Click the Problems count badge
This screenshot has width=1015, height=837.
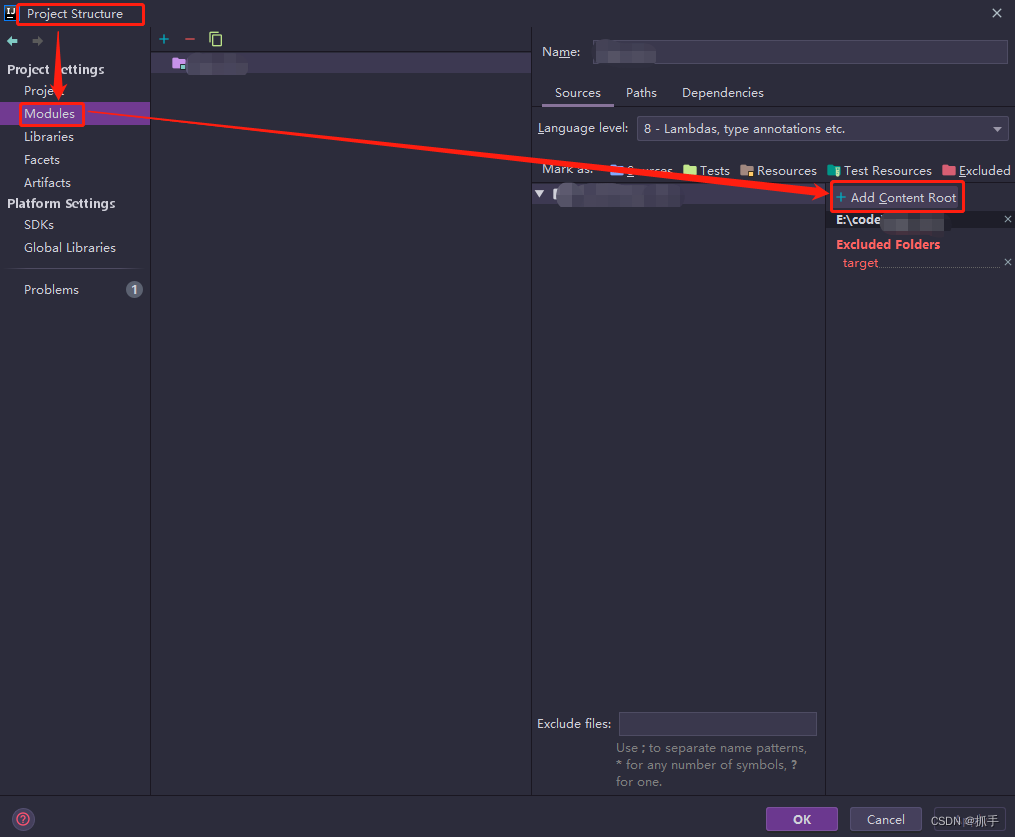click(x=134, y=289)
